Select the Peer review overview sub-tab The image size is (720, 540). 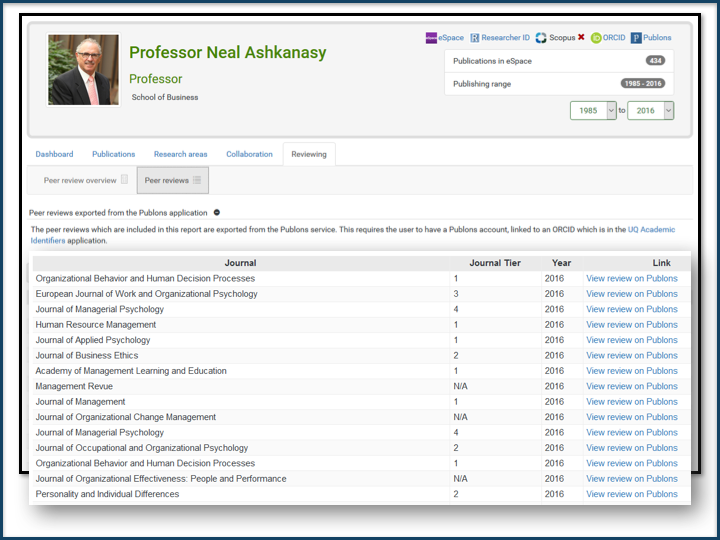coord(86,180)
